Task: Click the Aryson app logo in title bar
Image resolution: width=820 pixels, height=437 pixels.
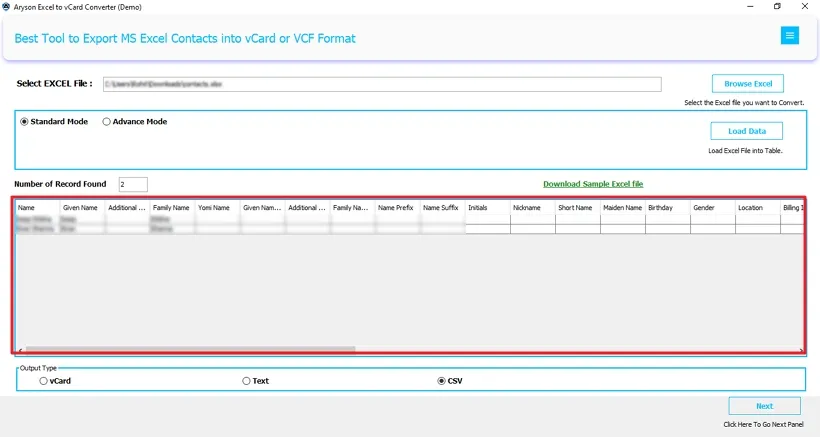Action: [6, 7]
